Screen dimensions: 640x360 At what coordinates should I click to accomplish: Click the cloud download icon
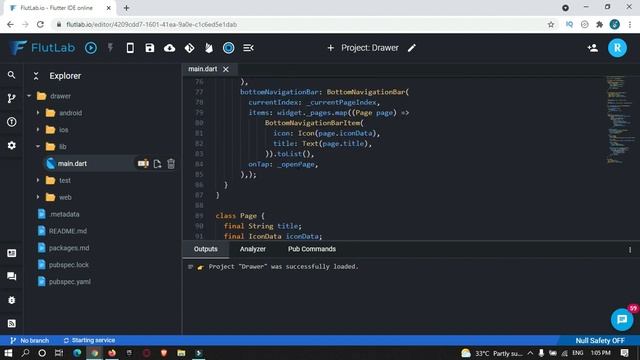pos(169,48)
